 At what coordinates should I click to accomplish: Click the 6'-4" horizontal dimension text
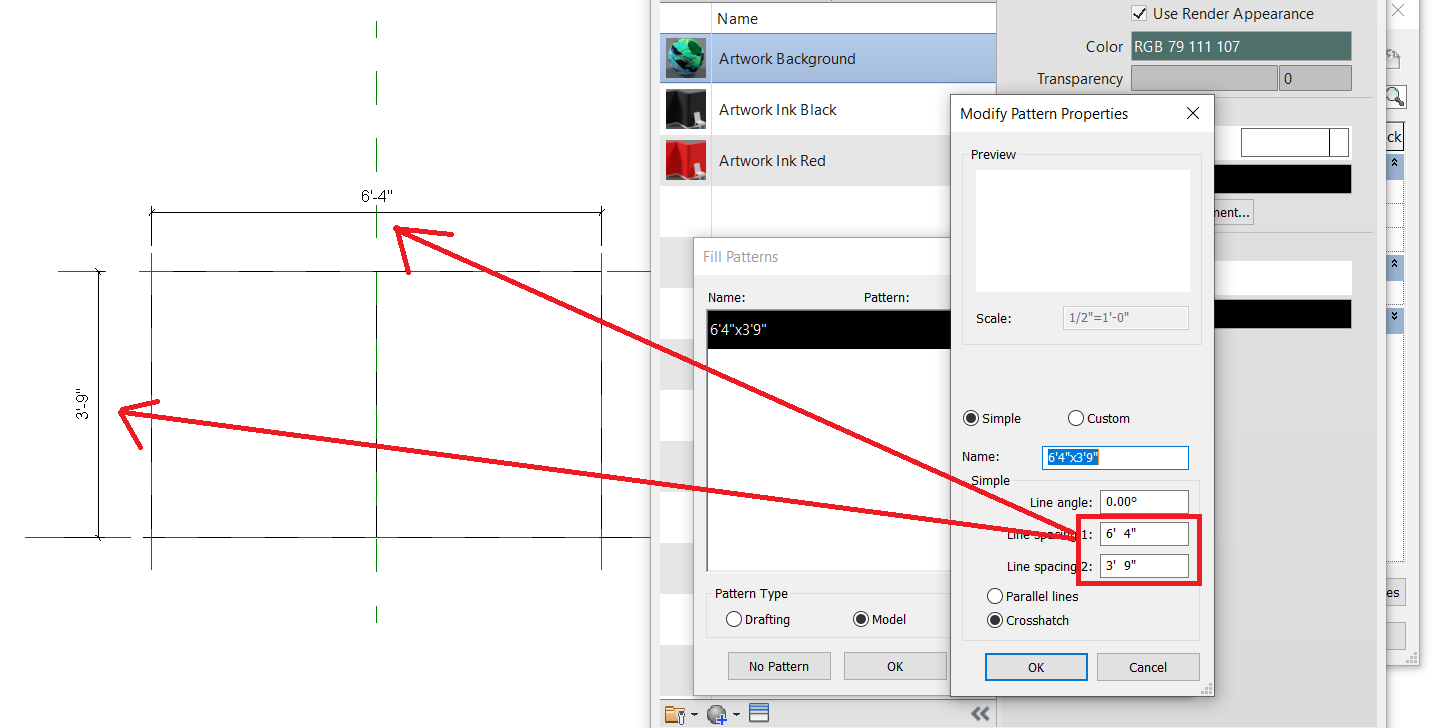(x=377, y=196)
